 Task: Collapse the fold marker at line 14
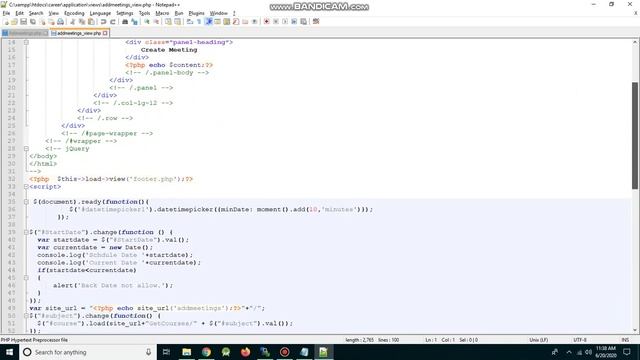tap(26, 42)
